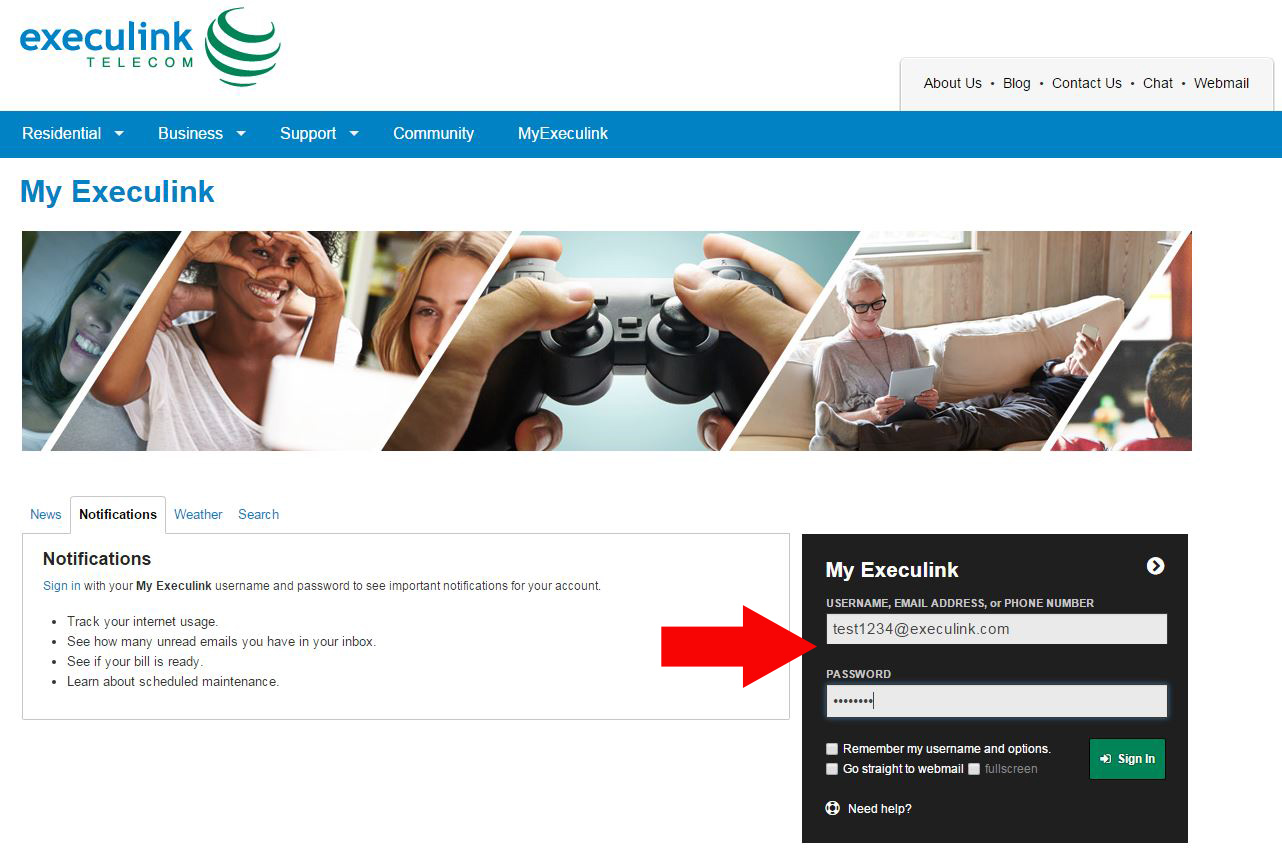Click the green Sign In button
The width and height of the screenshot is (1282, 851).
[1127, 759]
